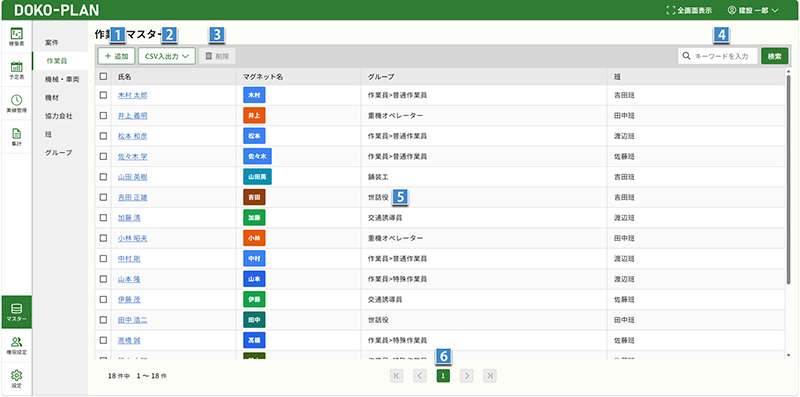Open worker 高橋 誠 link
Screen dimensions: 800x397
coord(129,340)
